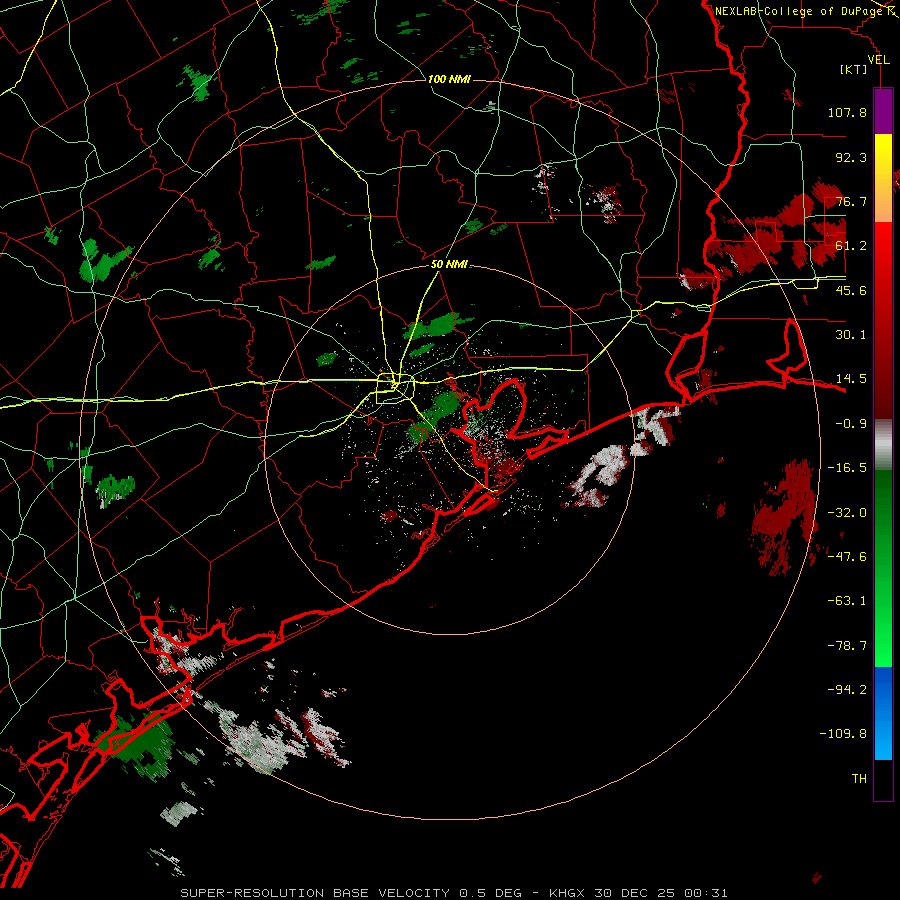
Task: Select the 30.1 value on velocity scale
Action: point(851,335)
